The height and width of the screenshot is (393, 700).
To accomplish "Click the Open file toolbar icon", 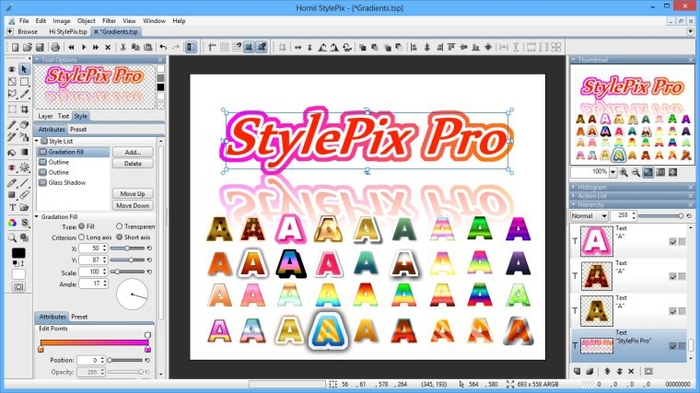I will click(27, 47).
